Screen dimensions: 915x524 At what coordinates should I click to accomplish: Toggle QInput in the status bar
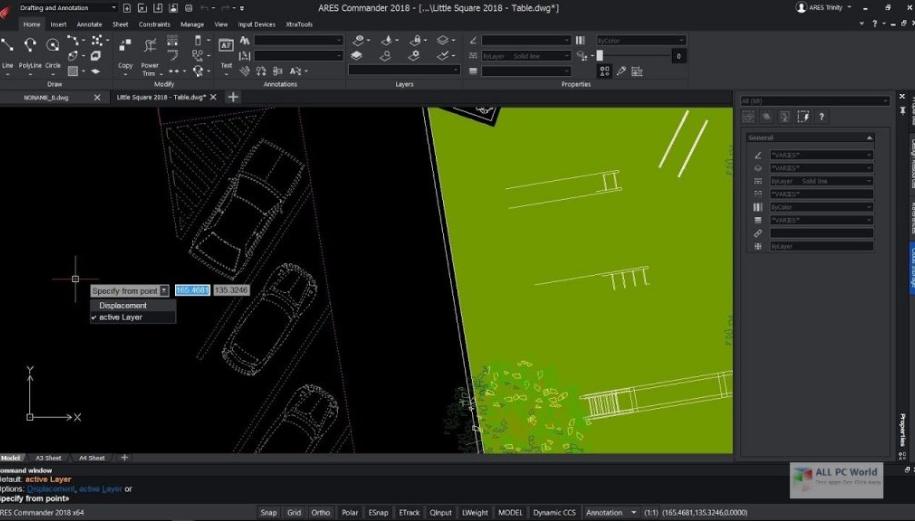click(x=441, y=512)
